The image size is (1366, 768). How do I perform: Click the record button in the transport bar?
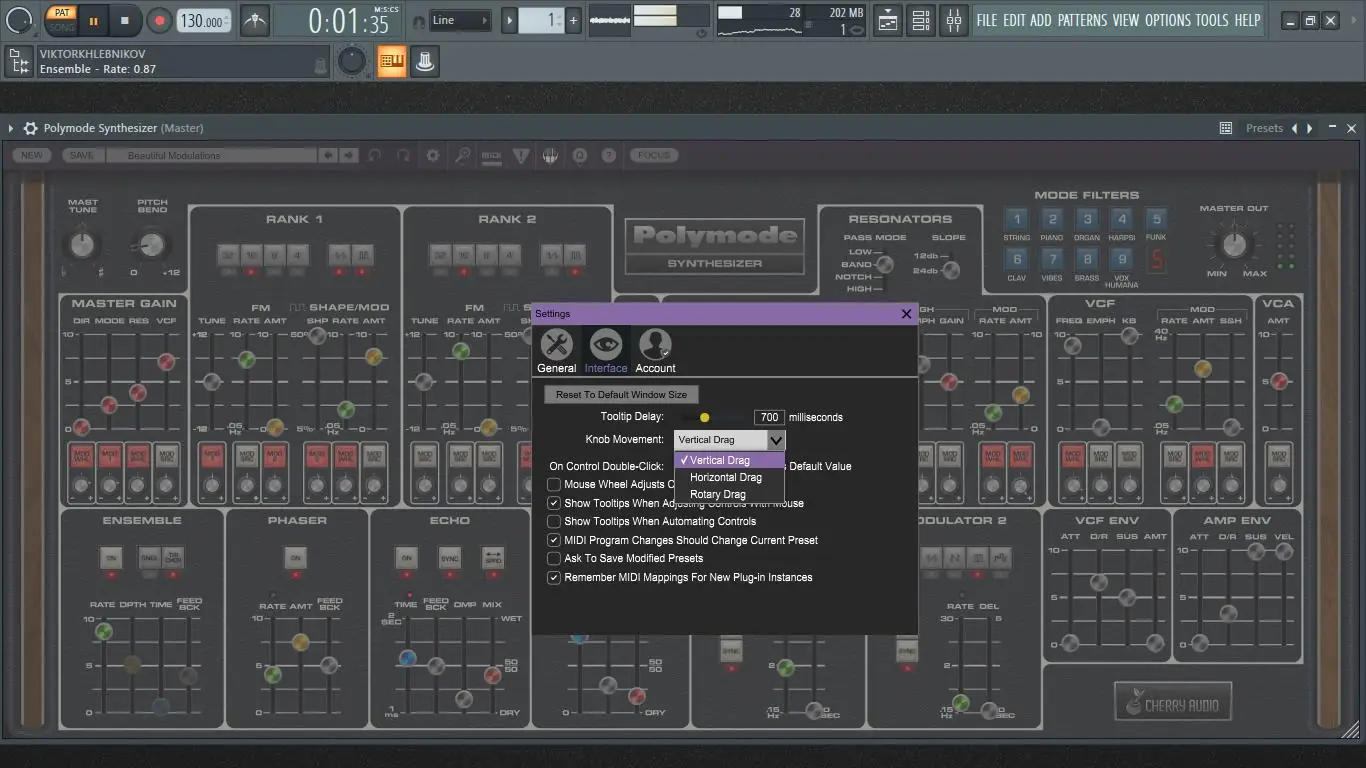point(159,20)
